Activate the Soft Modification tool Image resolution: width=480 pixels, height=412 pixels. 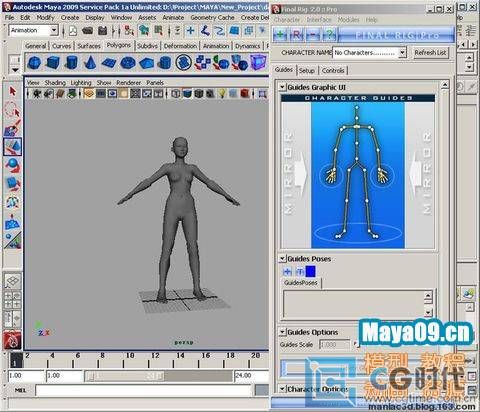(x=13, y=222)
